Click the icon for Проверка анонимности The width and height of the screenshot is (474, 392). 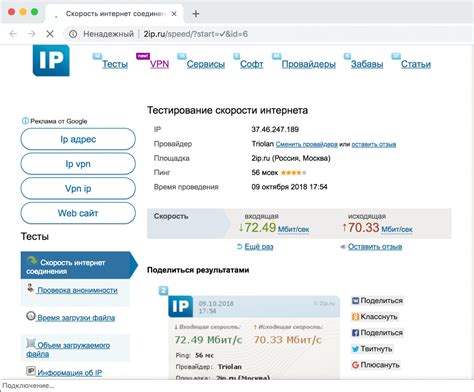pos(30,288)
